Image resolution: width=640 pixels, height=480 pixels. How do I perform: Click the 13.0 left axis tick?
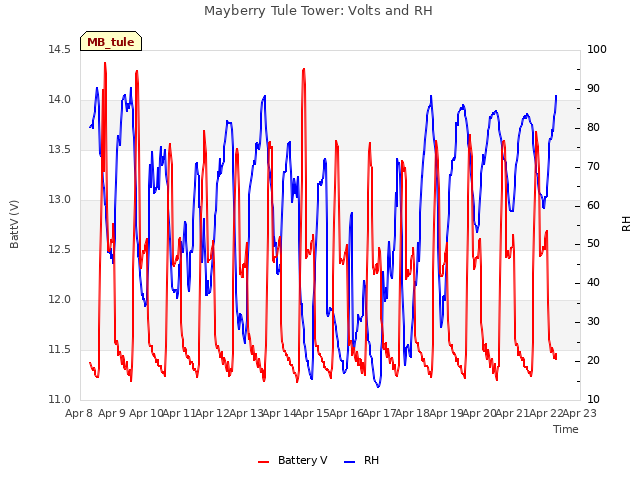[x=59, y=200]
